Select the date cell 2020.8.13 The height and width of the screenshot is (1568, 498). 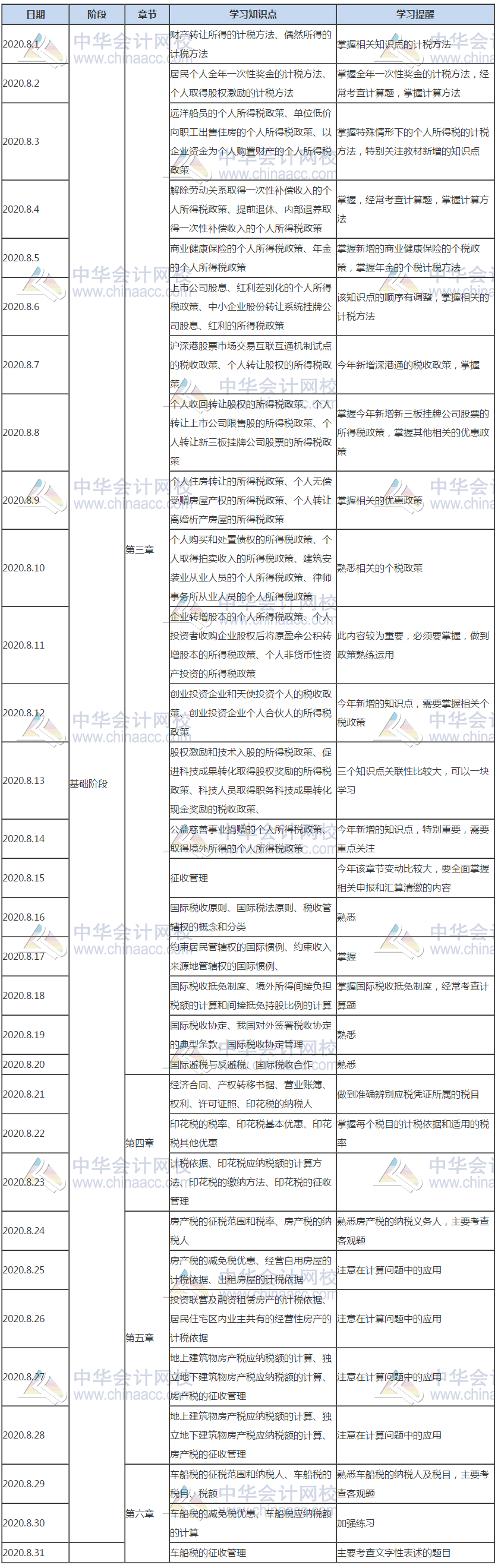[34, 781]
